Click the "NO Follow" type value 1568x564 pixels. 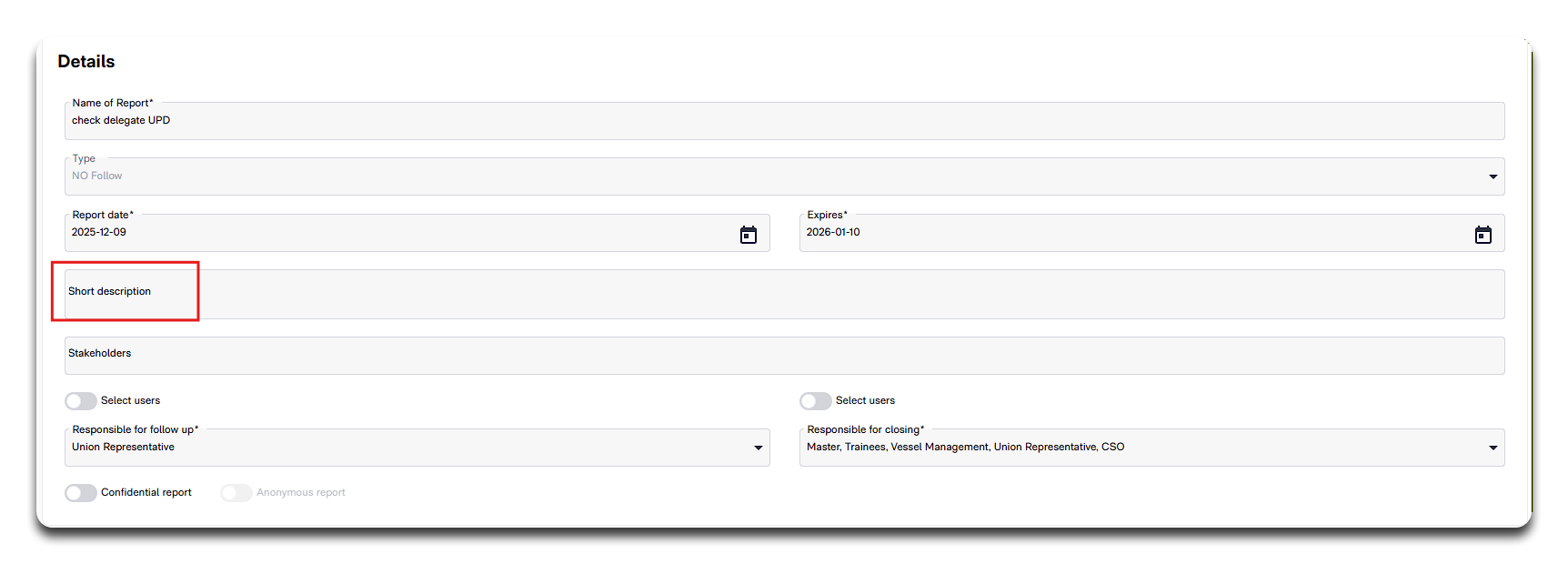point(97,176)
